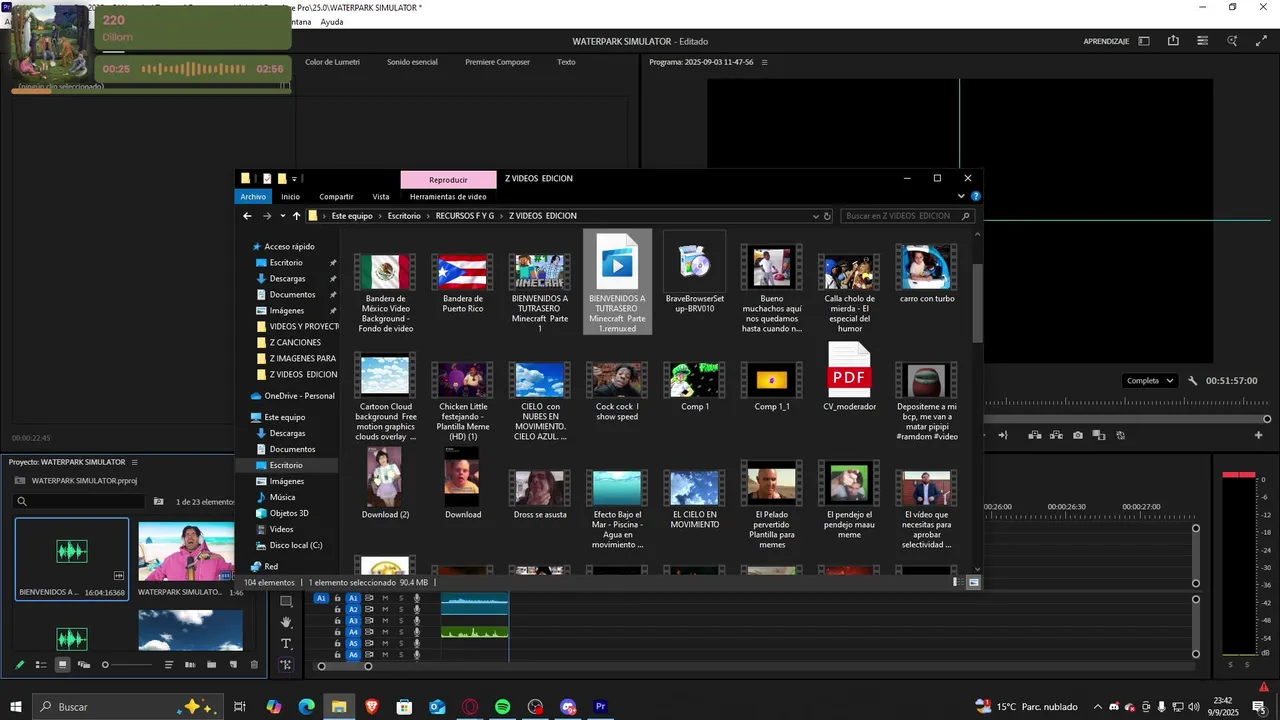Screen dimensions: 1280x720
Task: Click the Escritorio breadcrumb in address bar
Action: click(x=404, y=216)
